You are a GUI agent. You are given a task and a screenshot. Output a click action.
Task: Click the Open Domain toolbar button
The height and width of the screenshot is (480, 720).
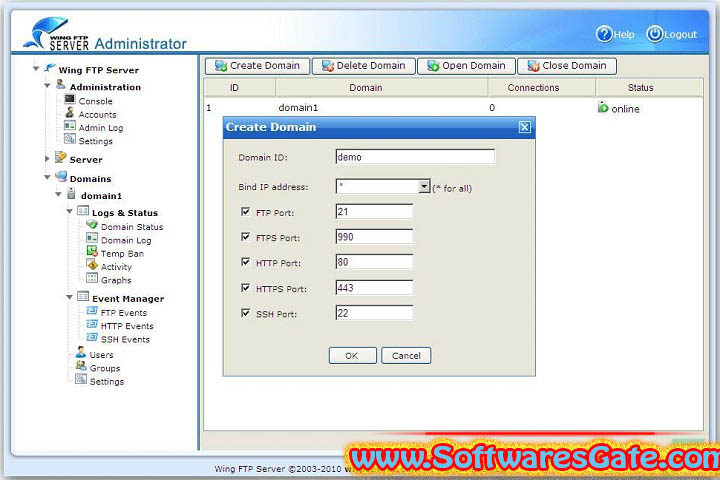click(x=467, y=66)
